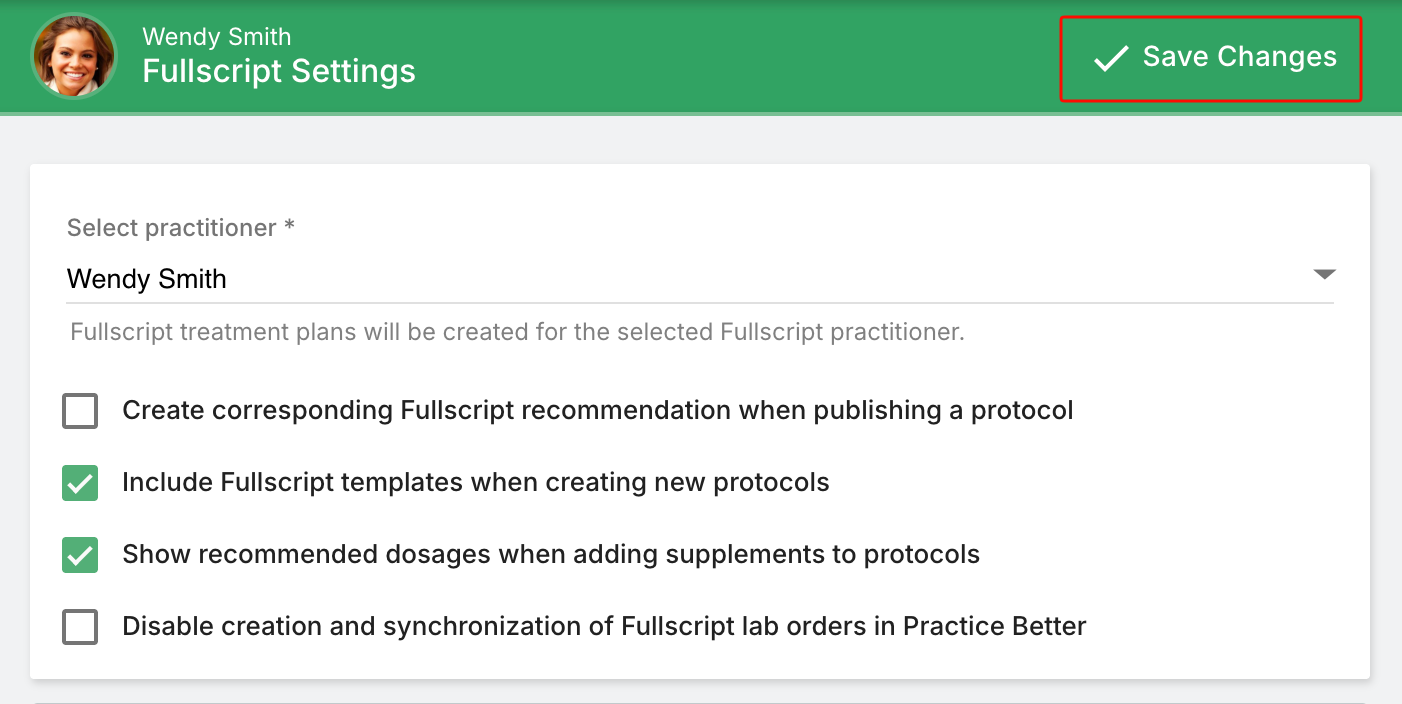This screenshot has width=1402, height=704.
Task: Enable 'Create corresponding Fullscript recommendation' checkbox
Action: coord(80,411)
